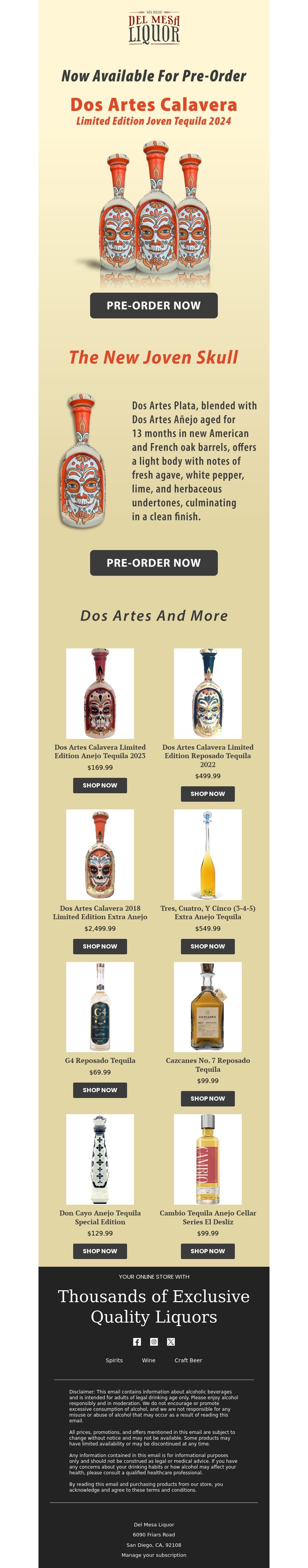Open the X social icon in footer
The image size is (308, 1568).
pyautogui.click(x=171, y=1341)
